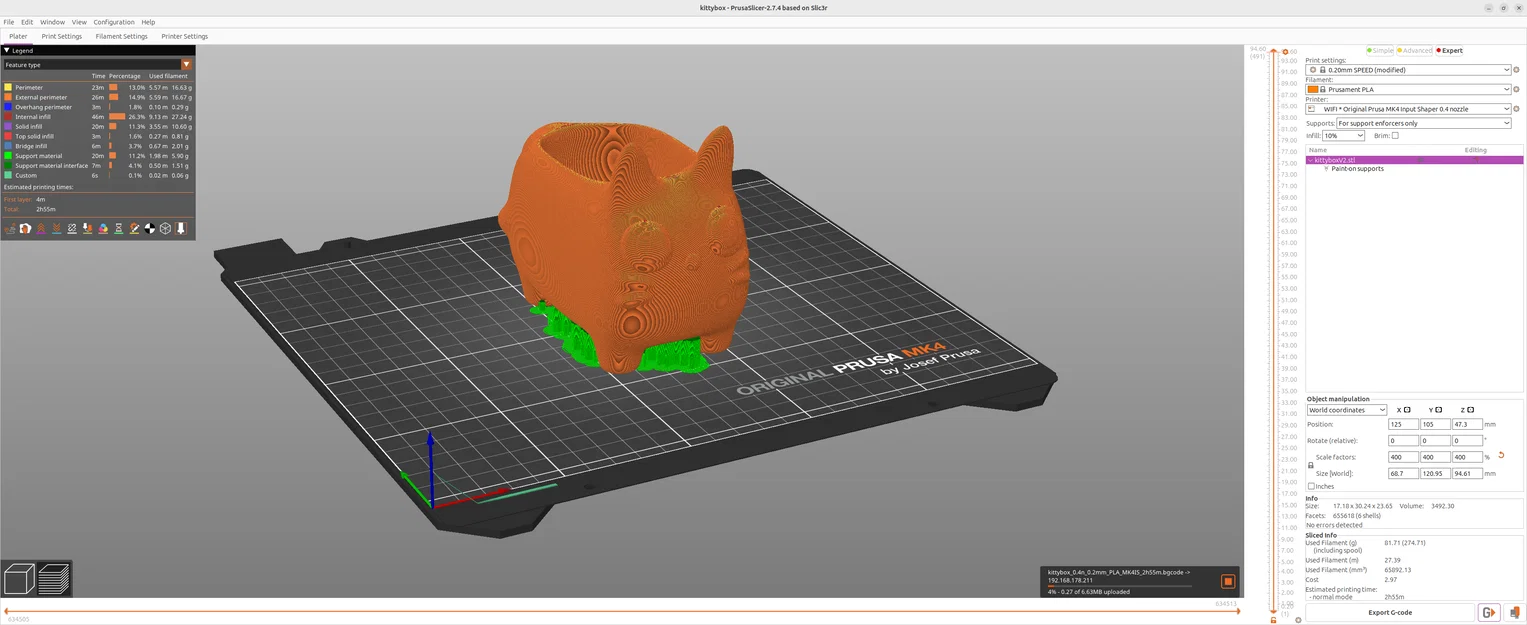Open Infill percentage dropdown
The height and width of the screenshot is (625, 1527).
(x=1343, y=135)
